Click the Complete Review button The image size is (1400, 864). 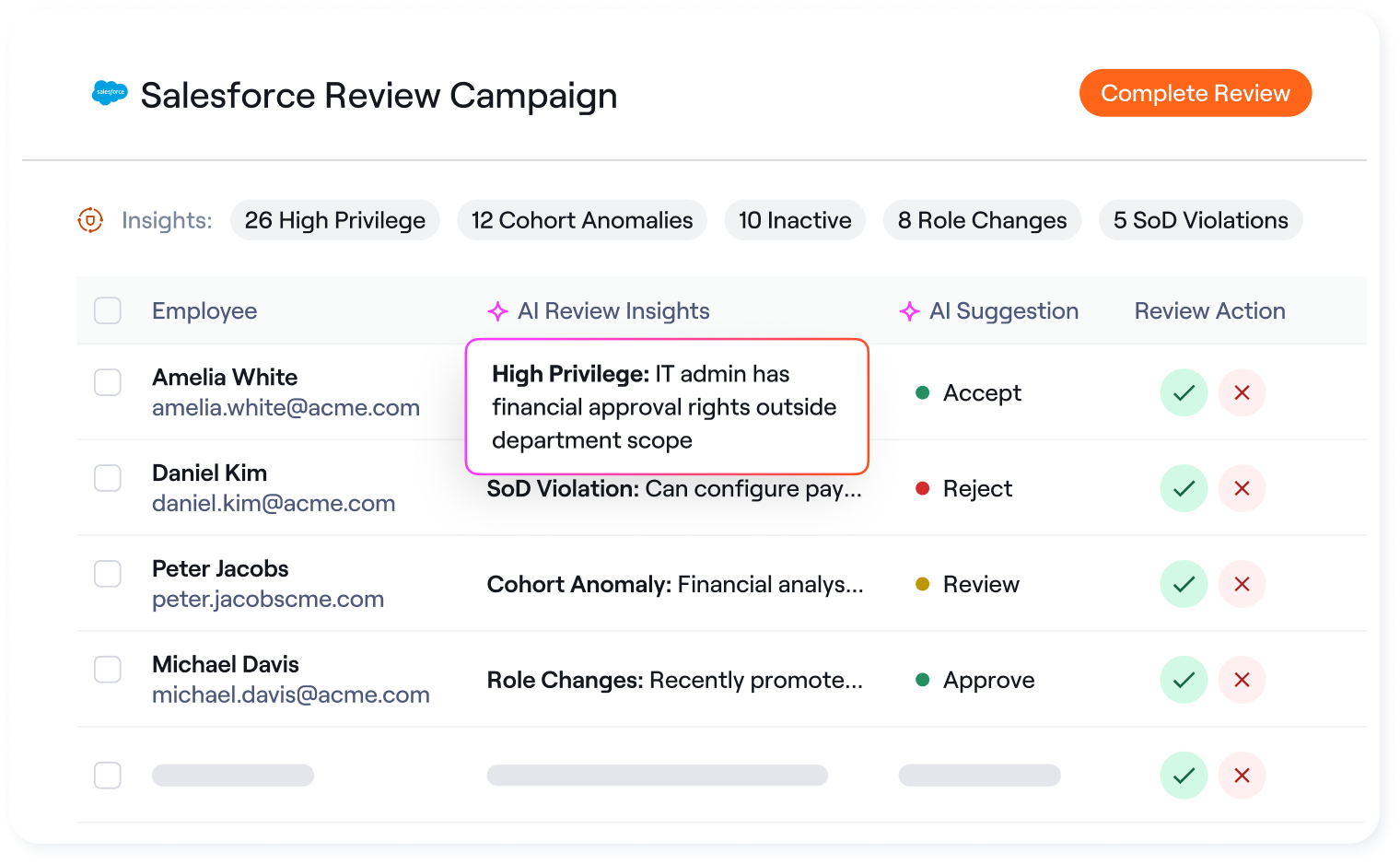click(1196, 93)
